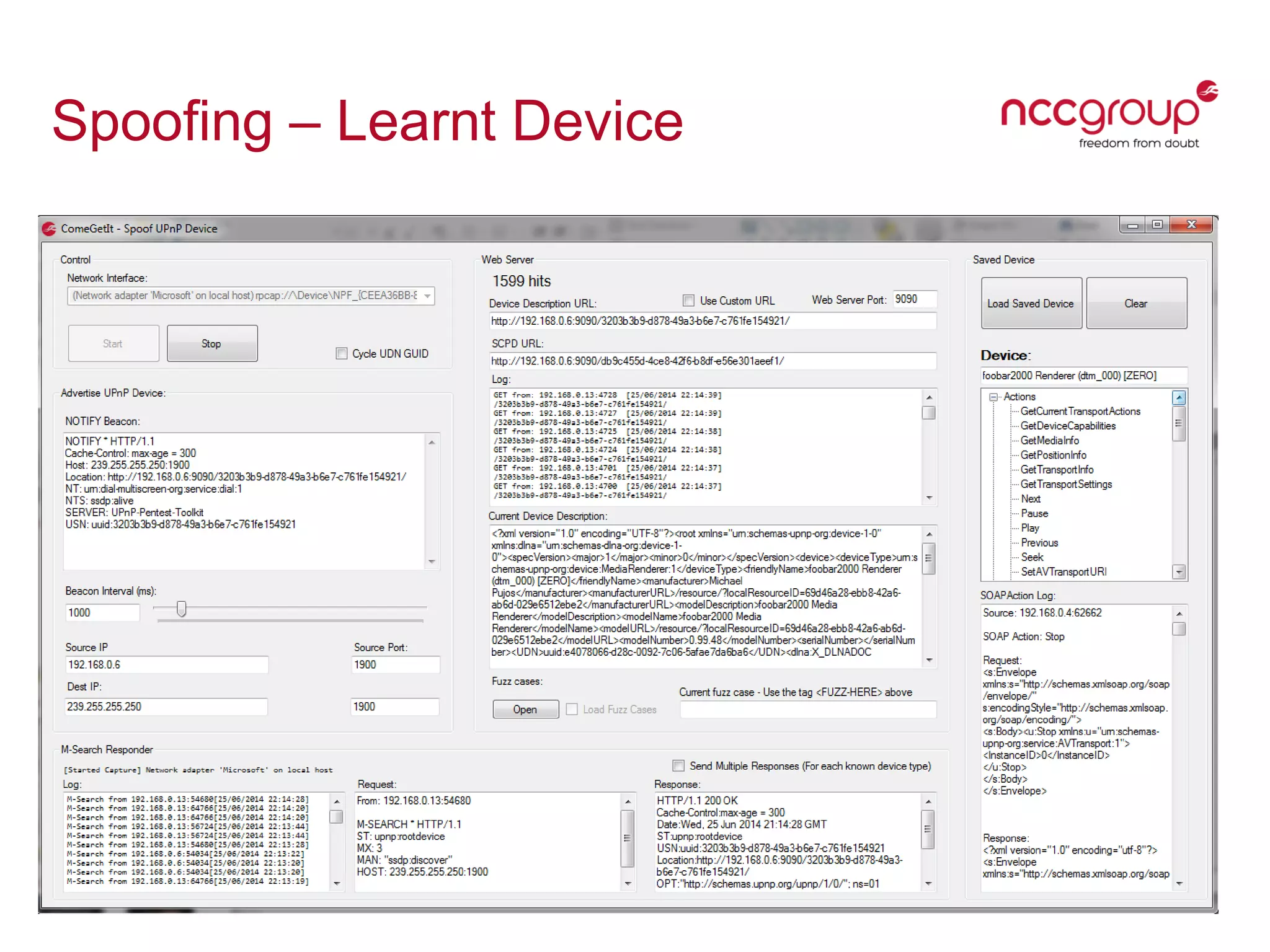Select GetTransportInfo action
Viewport: 1270px width, 952px height.
point(1057,470)
